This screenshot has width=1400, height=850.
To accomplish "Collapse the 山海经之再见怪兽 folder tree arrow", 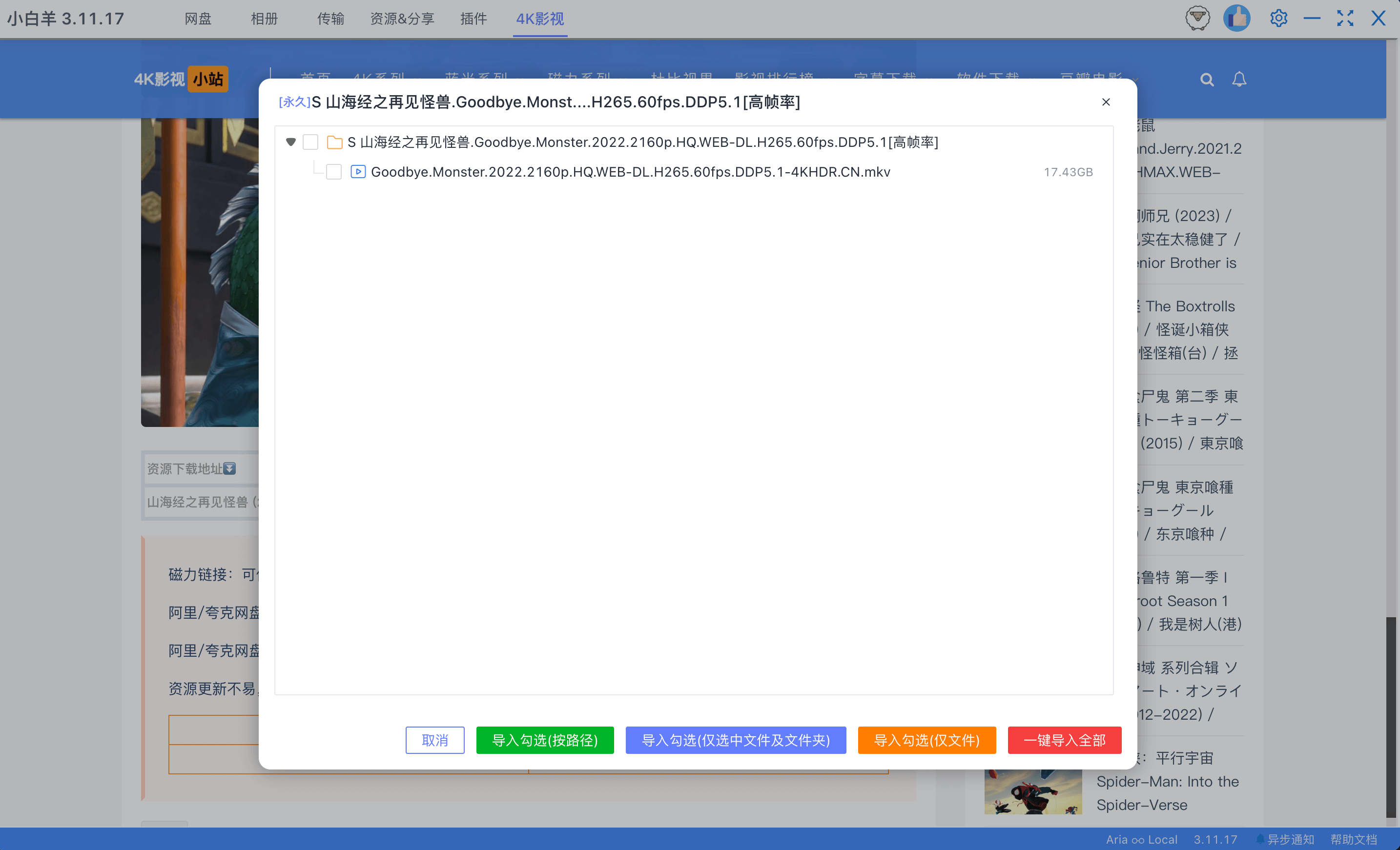I will (290, 142).
